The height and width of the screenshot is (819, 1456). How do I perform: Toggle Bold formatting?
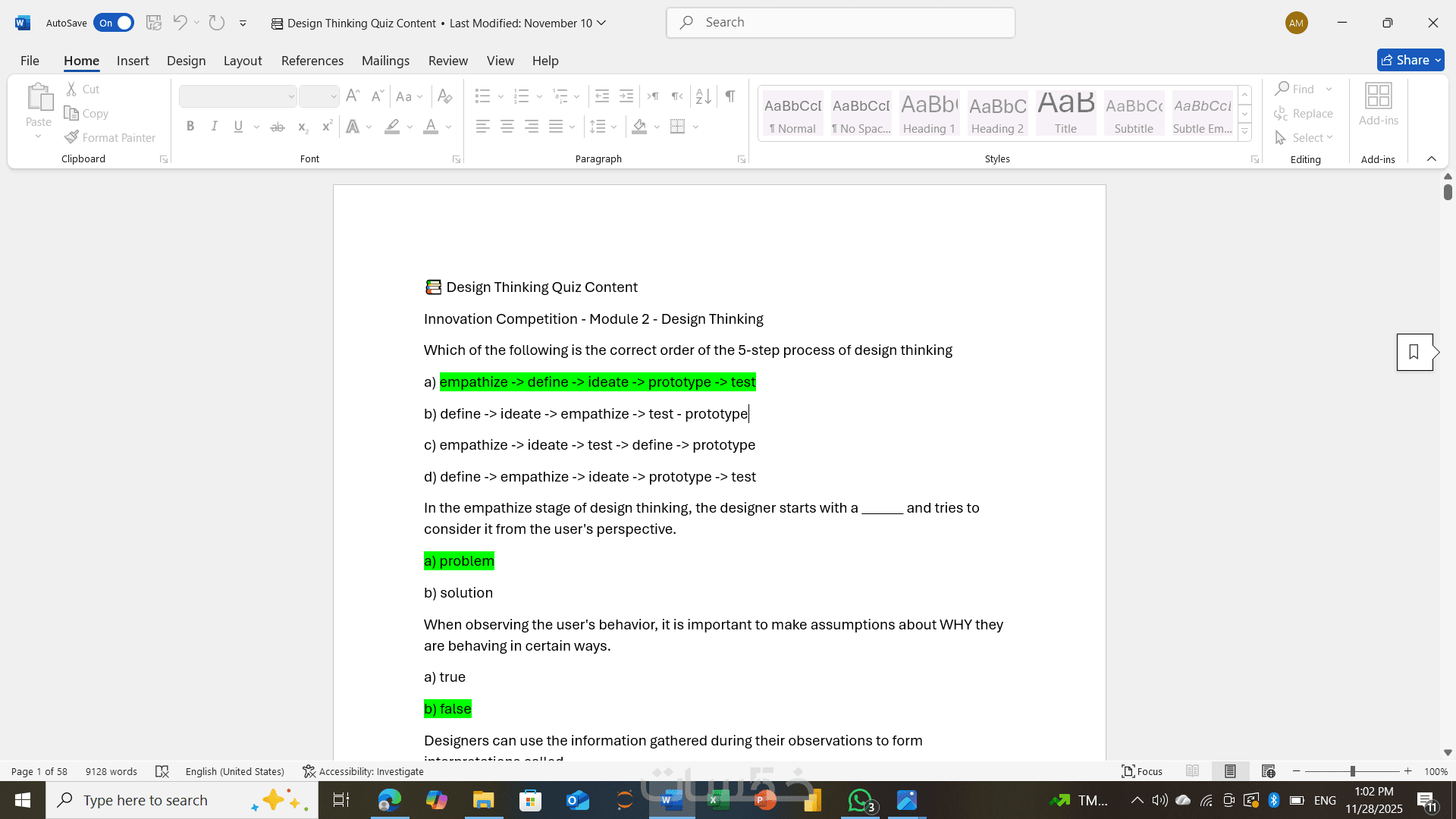tap(190, 127)
